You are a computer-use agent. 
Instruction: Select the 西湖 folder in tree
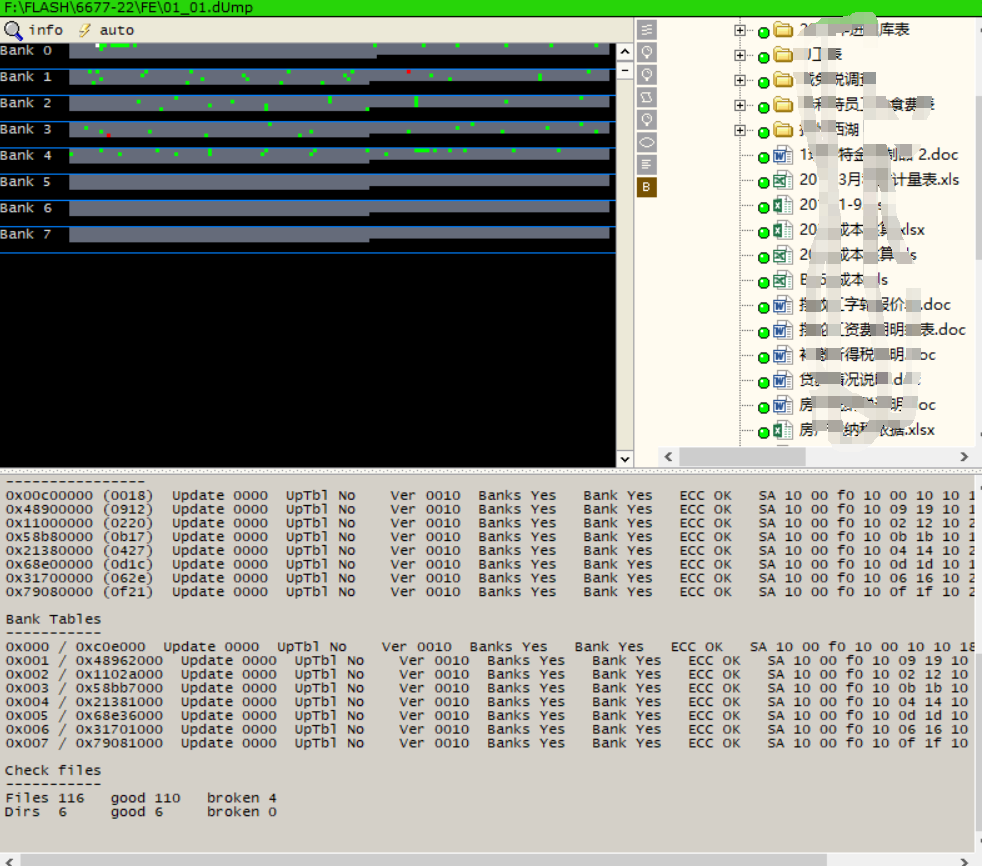point(829,130)
